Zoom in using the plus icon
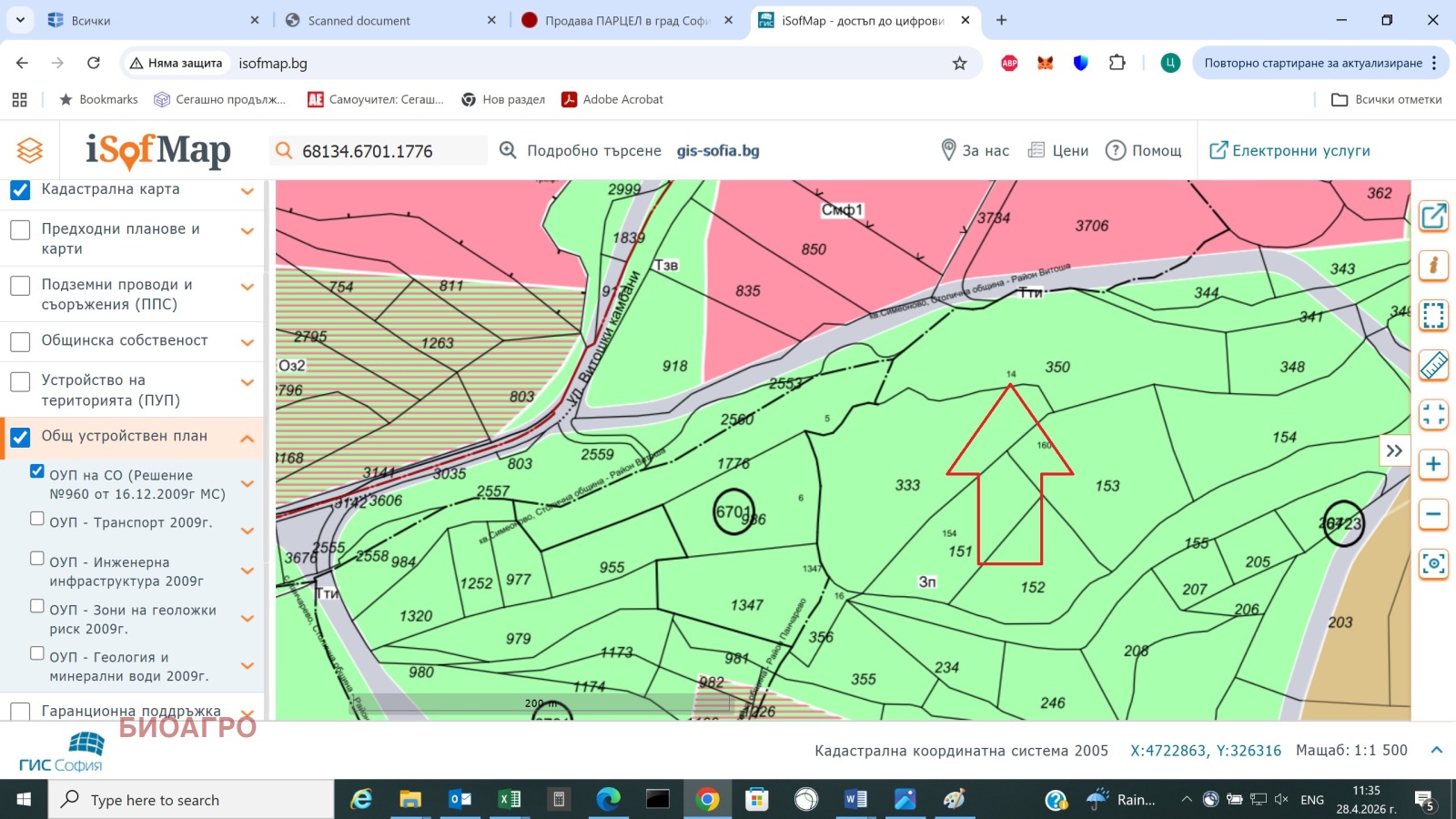The image size is (1456, 819). click(x=1433, y=464)
